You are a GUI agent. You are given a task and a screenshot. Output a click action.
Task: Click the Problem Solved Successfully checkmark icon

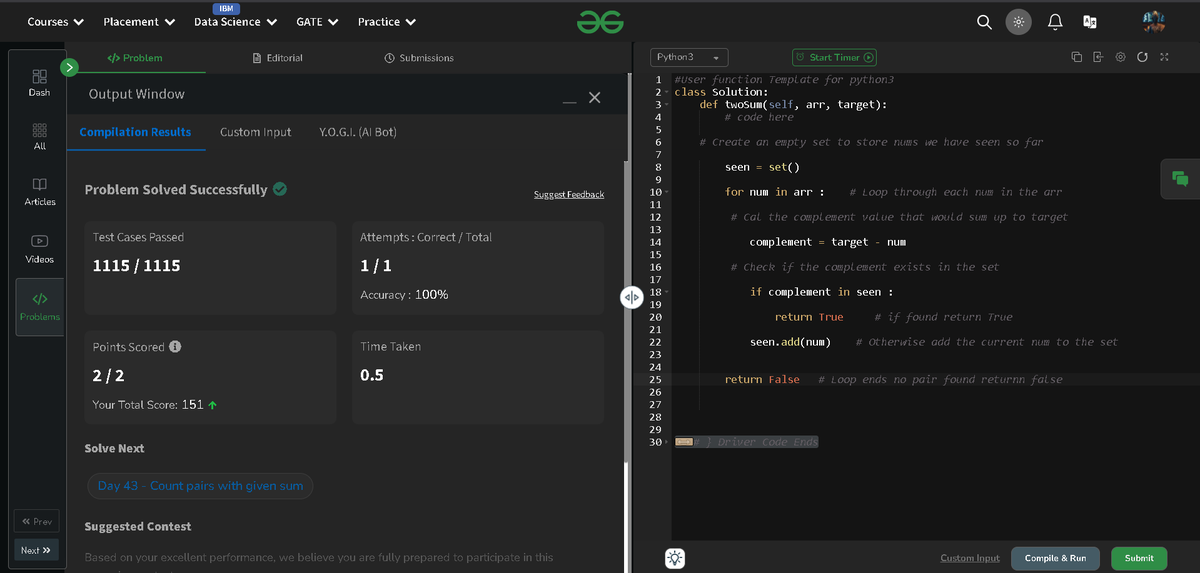coord(280,189)
